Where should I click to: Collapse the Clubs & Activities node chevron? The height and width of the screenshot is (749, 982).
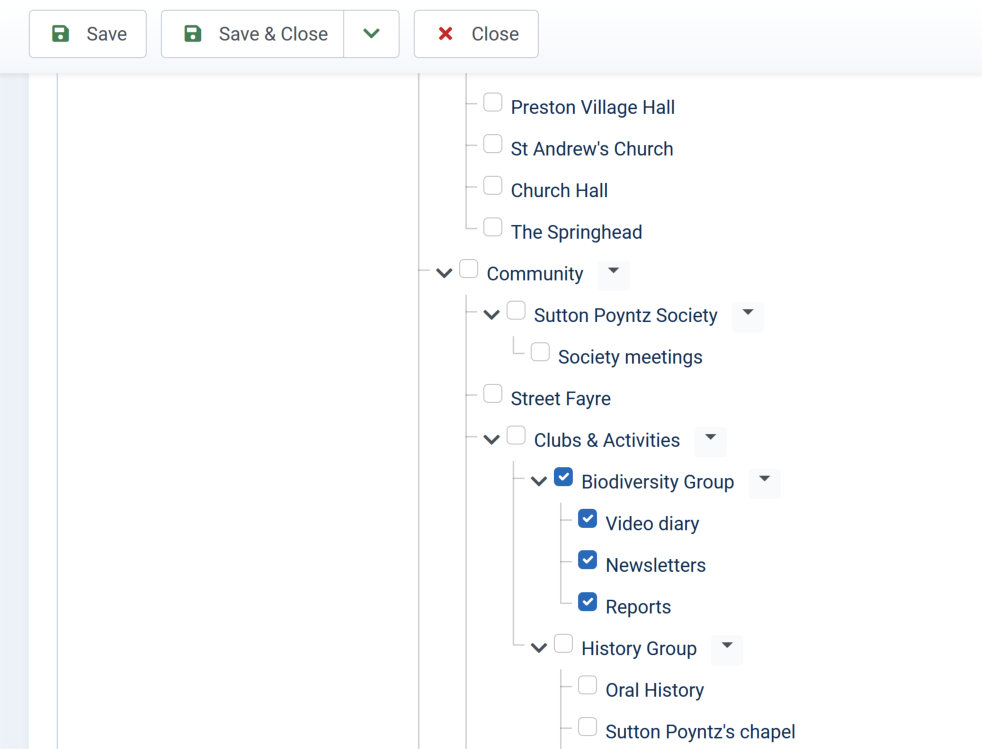tap(492, 440)
